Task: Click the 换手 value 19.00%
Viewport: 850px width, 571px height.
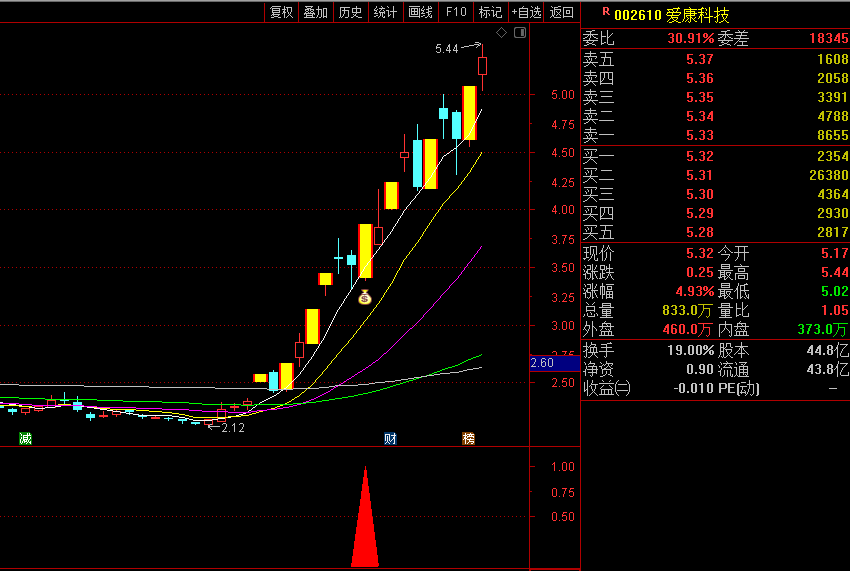Action: coord(691,350)
